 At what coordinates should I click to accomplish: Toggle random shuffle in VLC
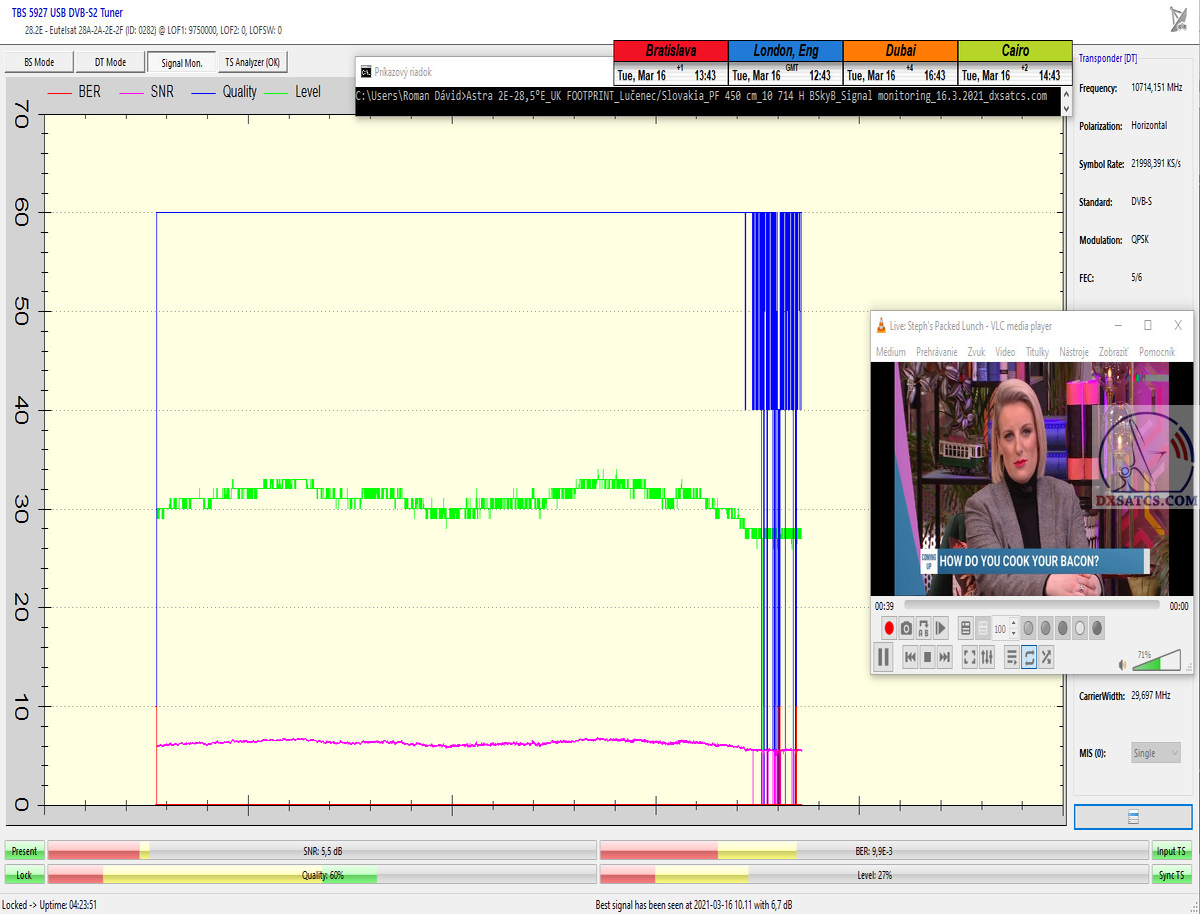pyautogui.click(x=1046, y=657)
